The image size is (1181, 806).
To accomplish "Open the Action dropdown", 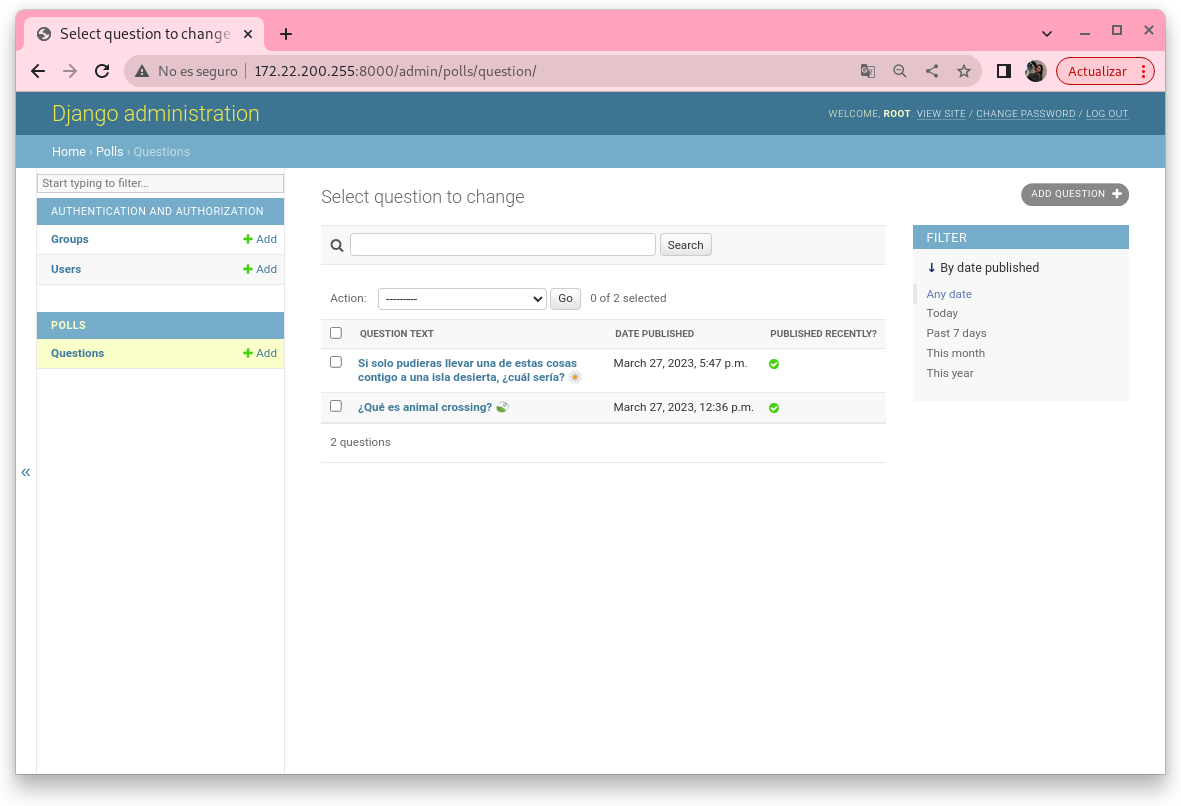I will click(x=462, y=298).
